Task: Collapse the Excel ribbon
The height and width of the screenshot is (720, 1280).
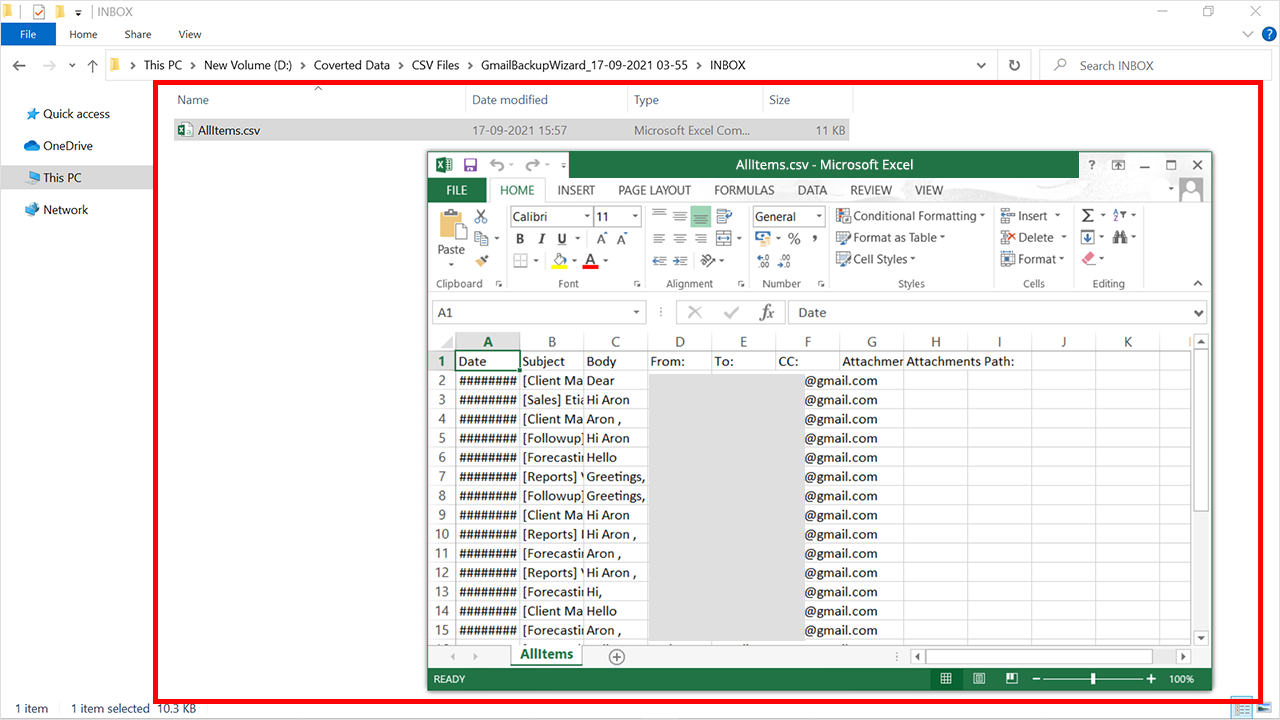Action: point(1199,284)
